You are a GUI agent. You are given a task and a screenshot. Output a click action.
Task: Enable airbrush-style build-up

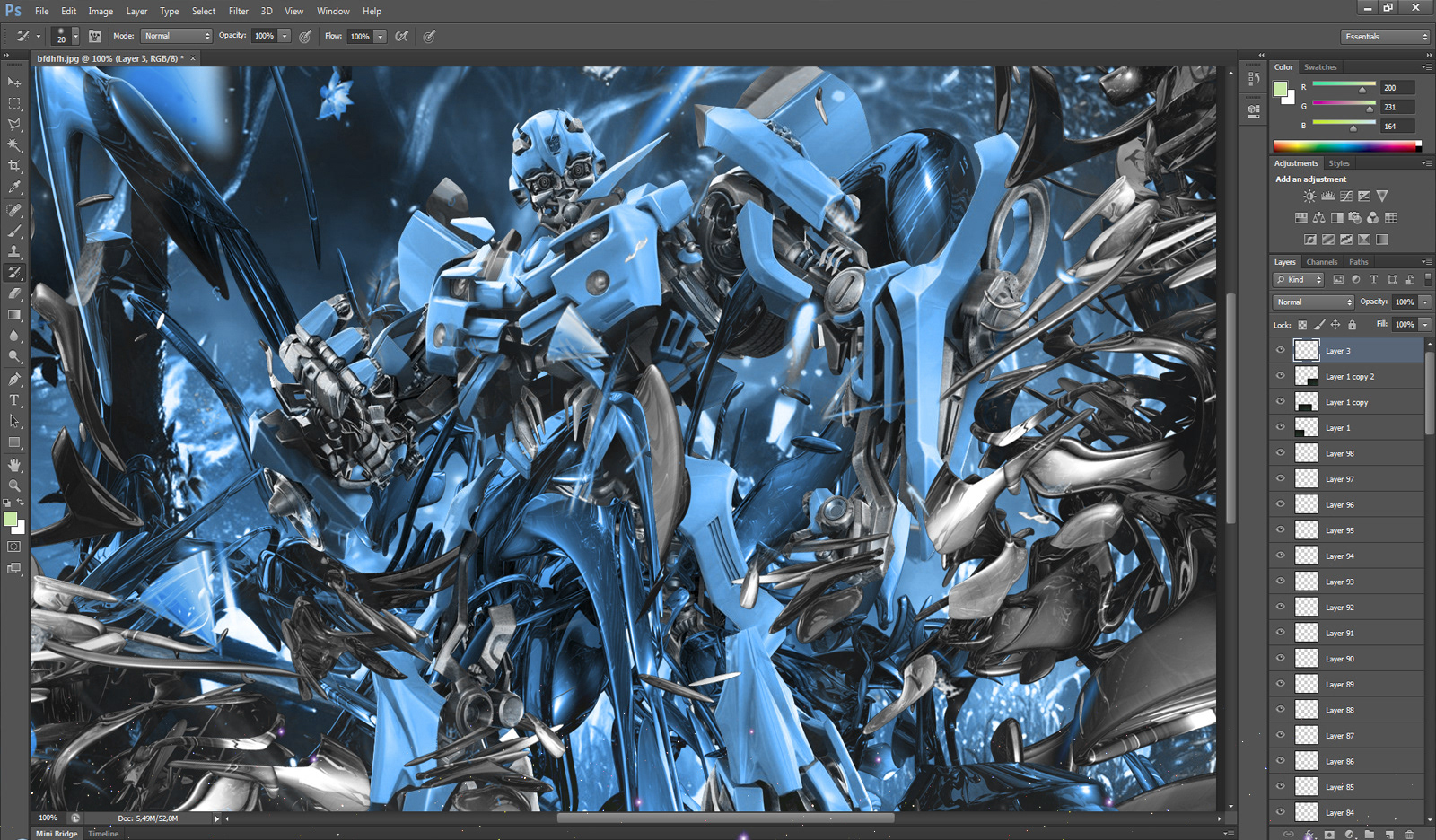(x=402, y=36)
